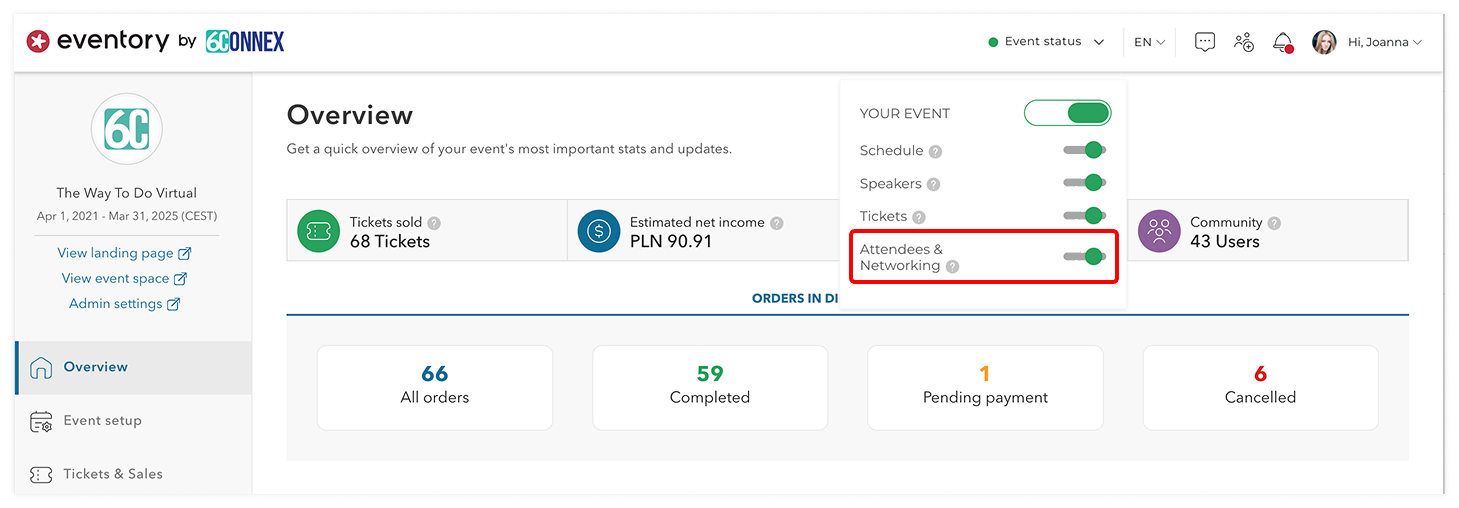Viewport: 1459px width, 508px height.
Task: Click the add users icon
Action: click(x=1244, y=42)
